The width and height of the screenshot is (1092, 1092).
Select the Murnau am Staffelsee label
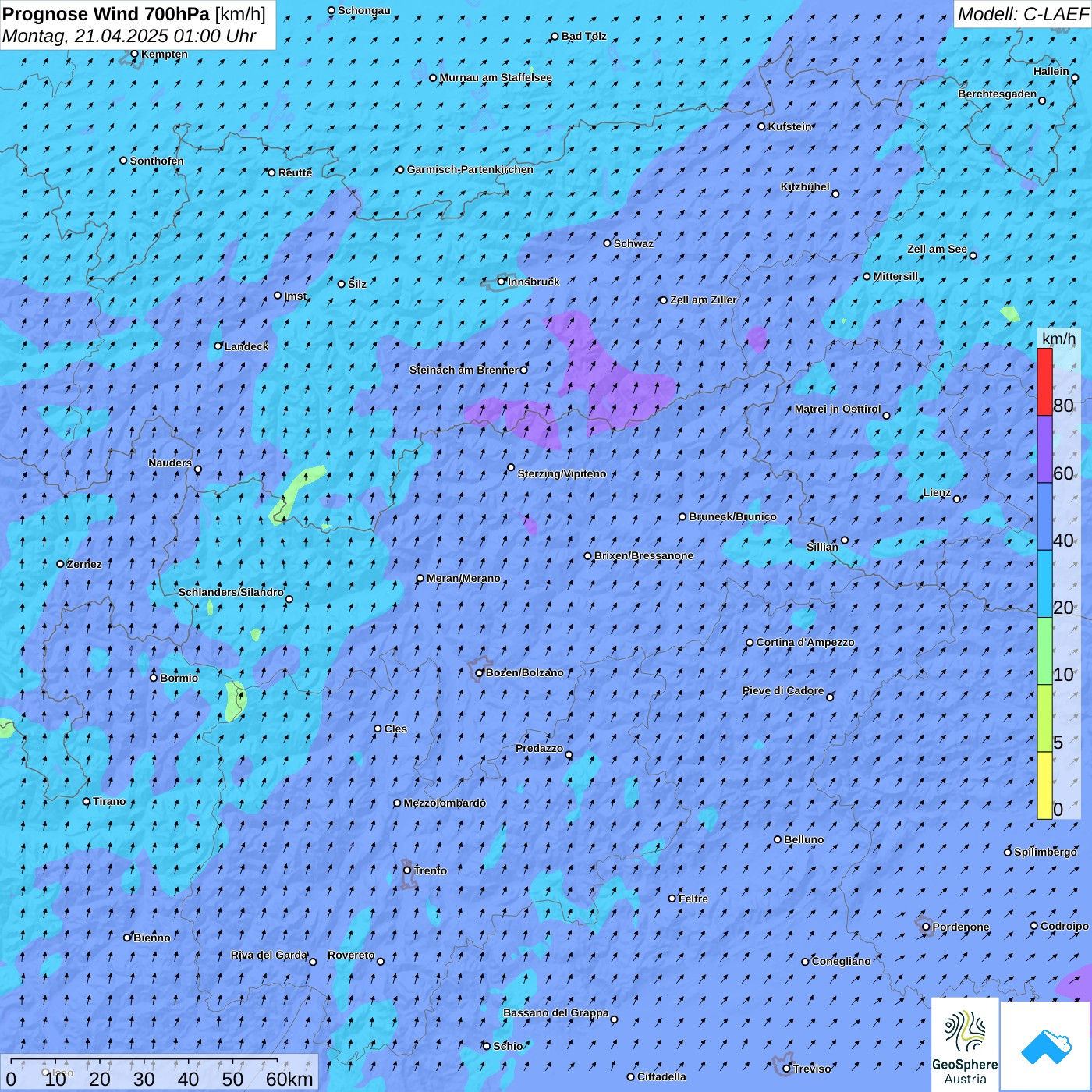coord(495,78)
